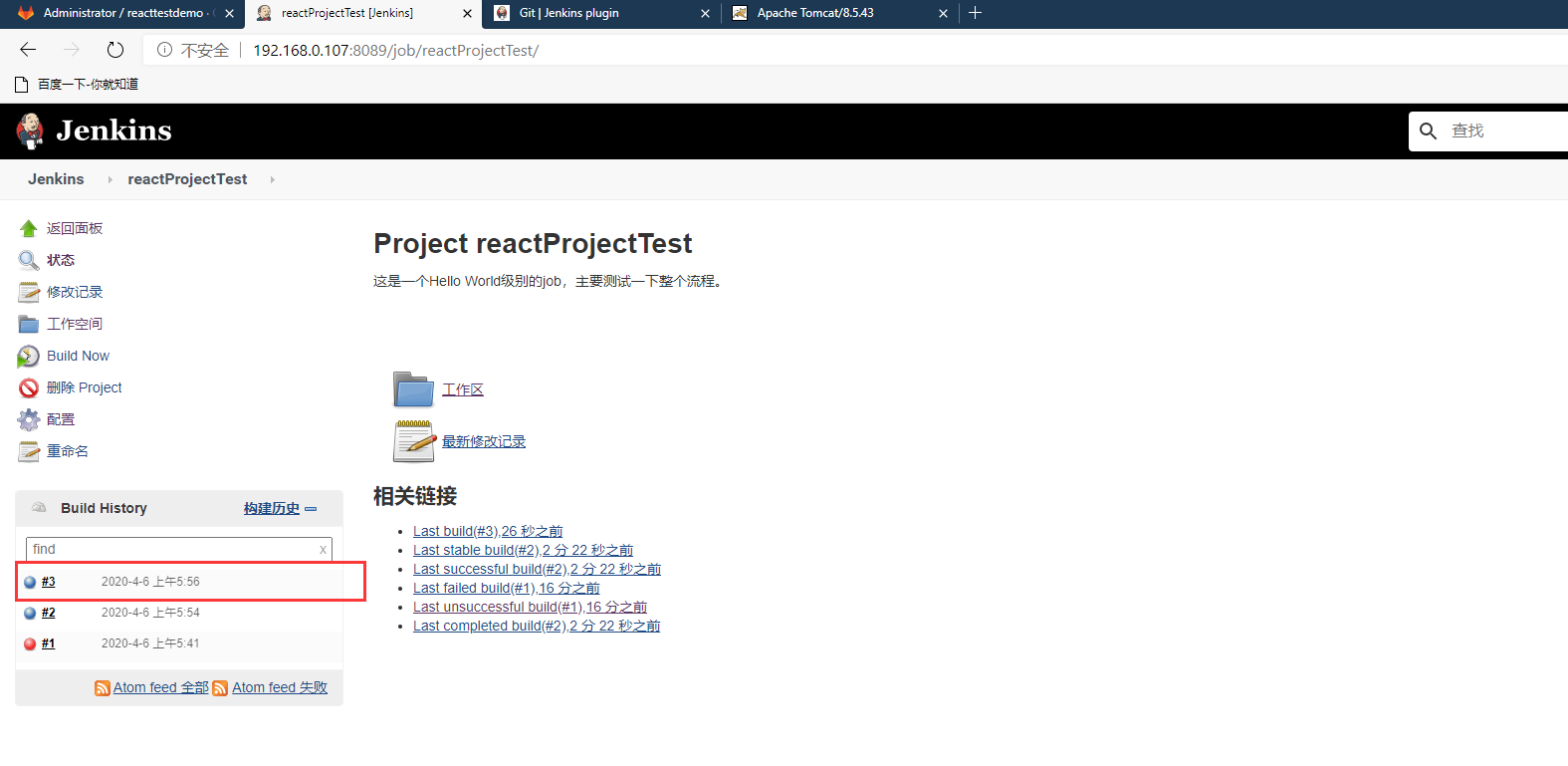Viewport: 1568px width, 766px height.
Task: Start a build with Build Now
Action: click(78, 356)
